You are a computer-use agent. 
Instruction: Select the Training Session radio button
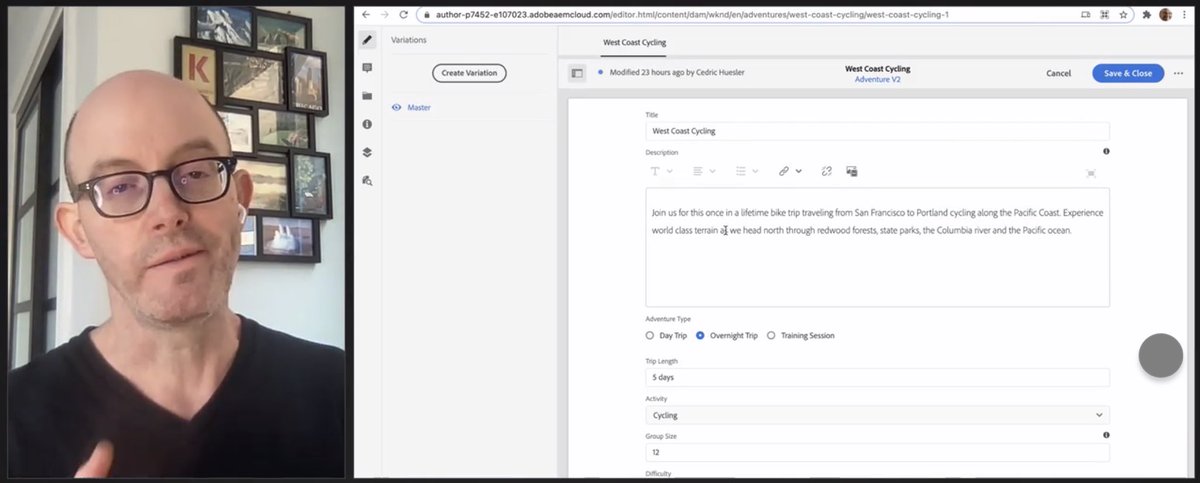tap(771, 336)
